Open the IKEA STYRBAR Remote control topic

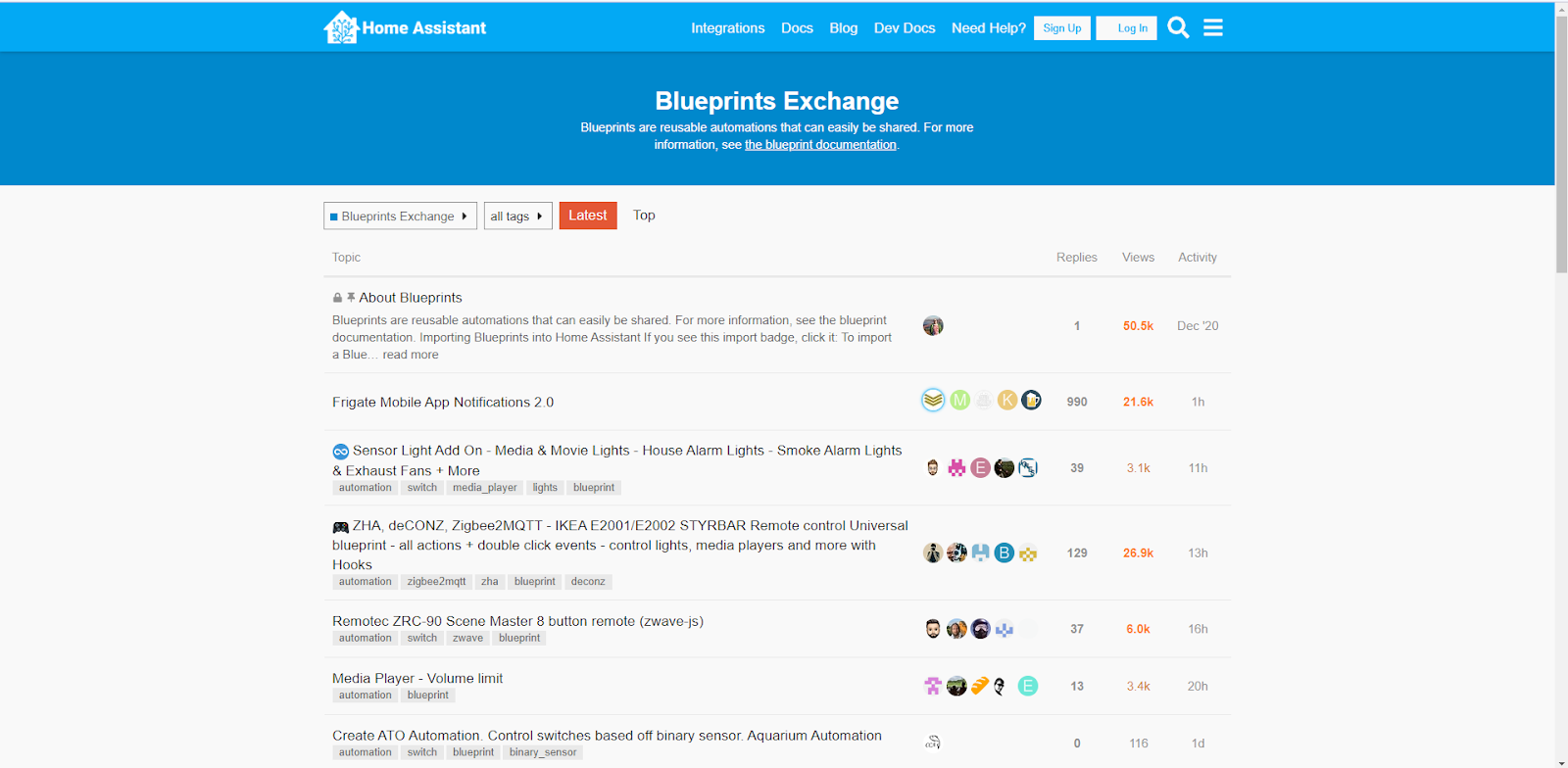pyautogui.click(x=620, y=545)
